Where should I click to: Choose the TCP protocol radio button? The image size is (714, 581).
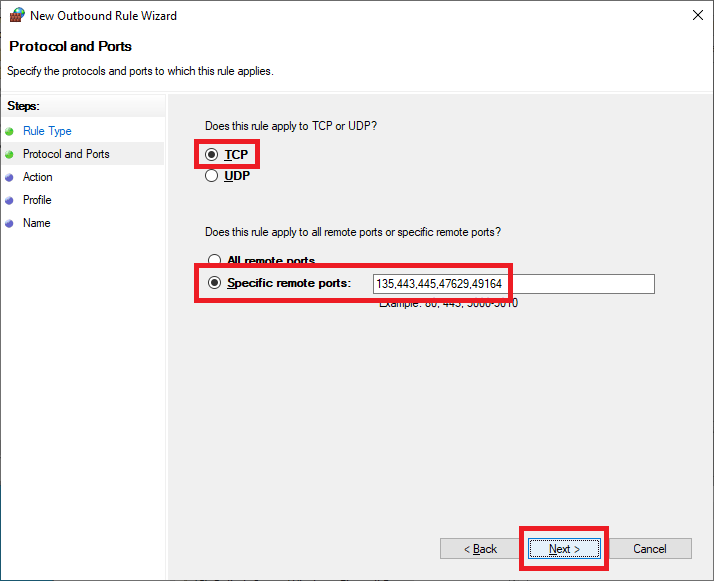tap(211, 155)
